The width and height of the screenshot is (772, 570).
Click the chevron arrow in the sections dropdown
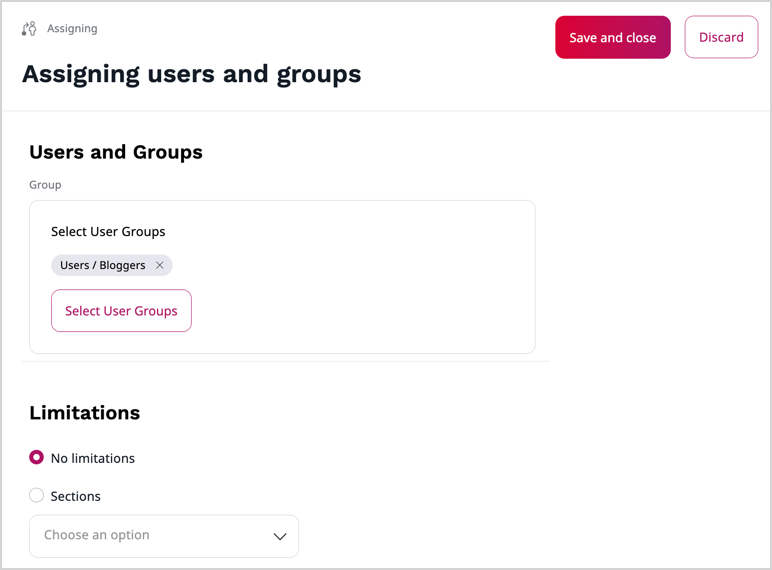(280, 537)
